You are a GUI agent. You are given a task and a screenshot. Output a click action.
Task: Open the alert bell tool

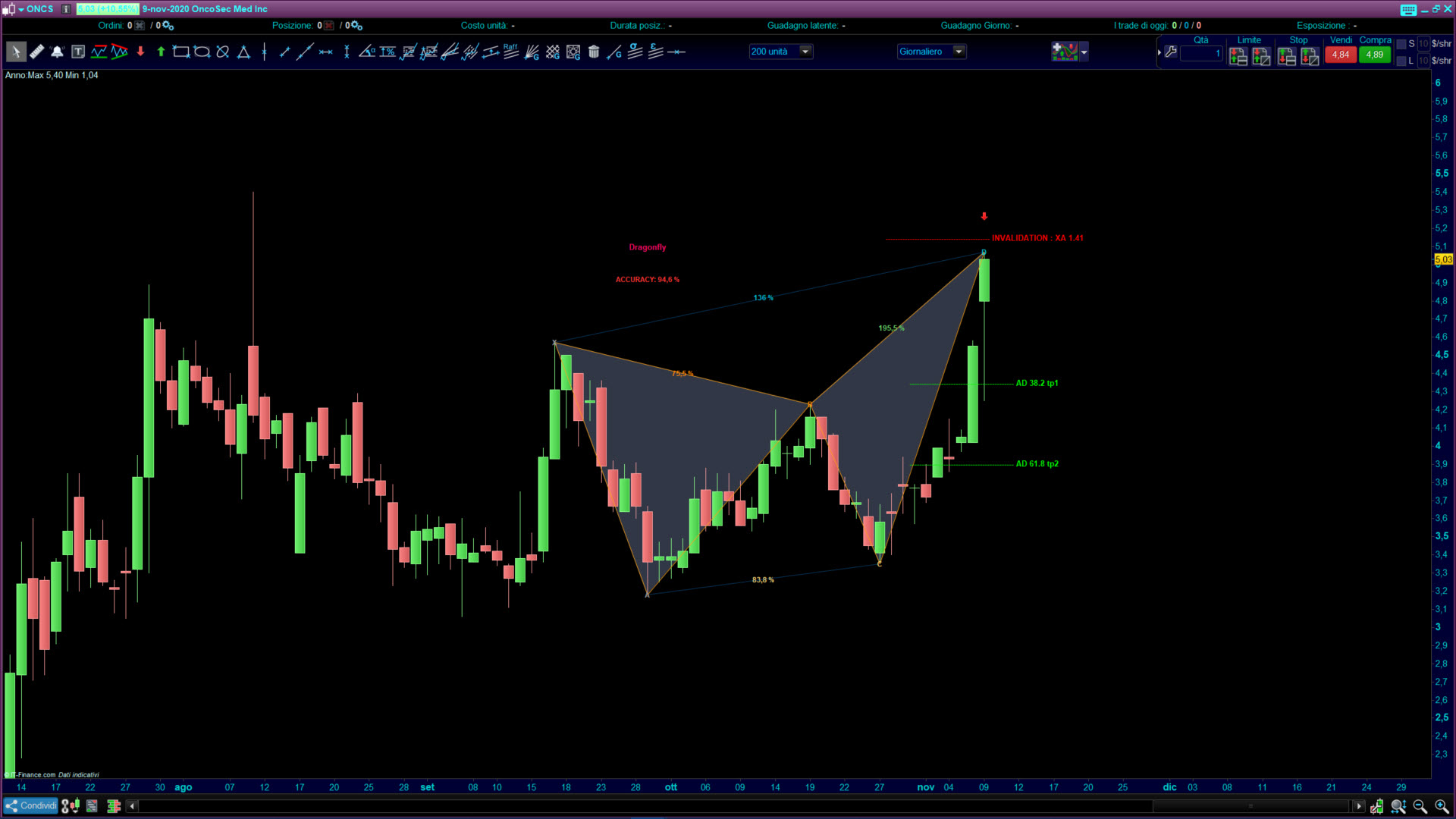(x=57, y=52)
